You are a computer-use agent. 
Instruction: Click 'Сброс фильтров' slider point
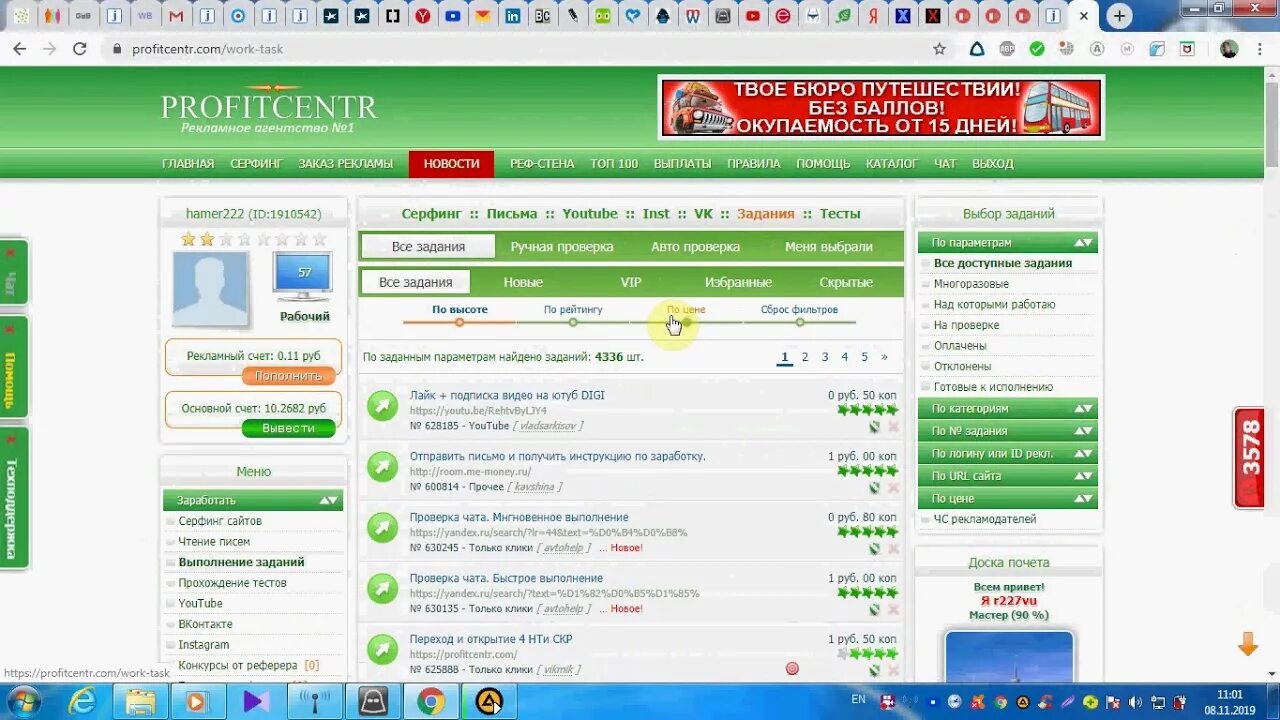[x=799, y=322]
